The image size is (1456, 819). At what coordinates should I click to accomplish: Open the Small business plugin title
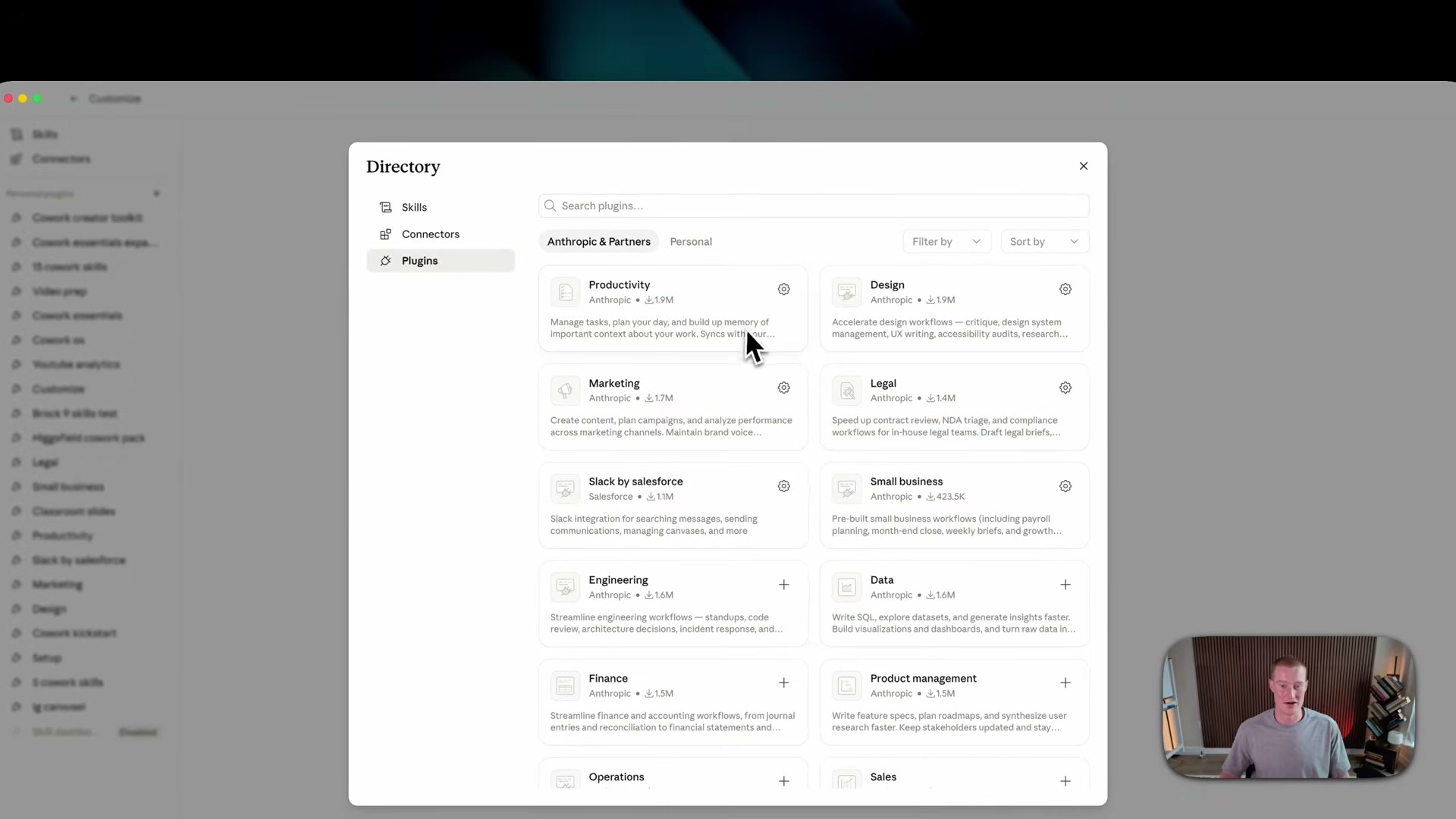(x=906, y=481)
